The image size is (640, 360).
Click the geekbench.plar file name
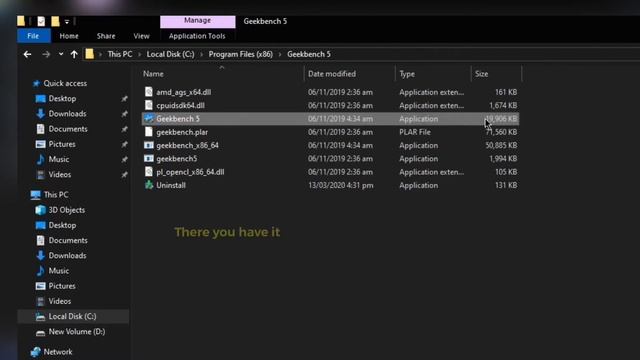click(182, 132)
